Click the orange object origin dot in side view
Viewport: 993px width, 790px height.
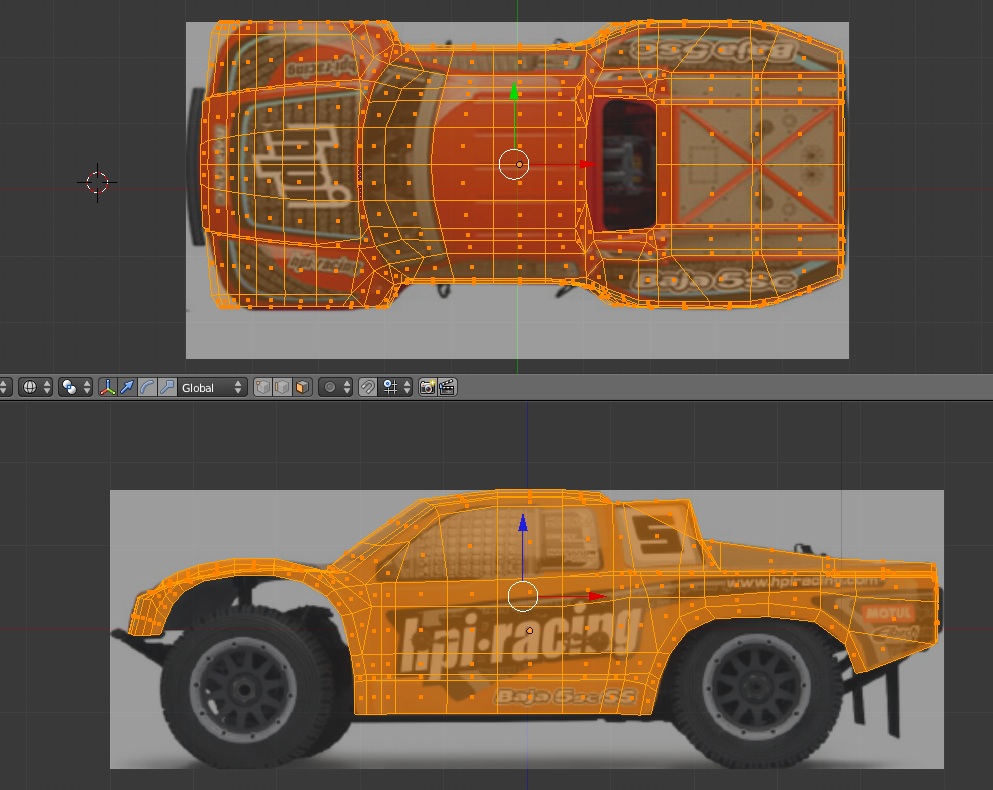(529, 631)
